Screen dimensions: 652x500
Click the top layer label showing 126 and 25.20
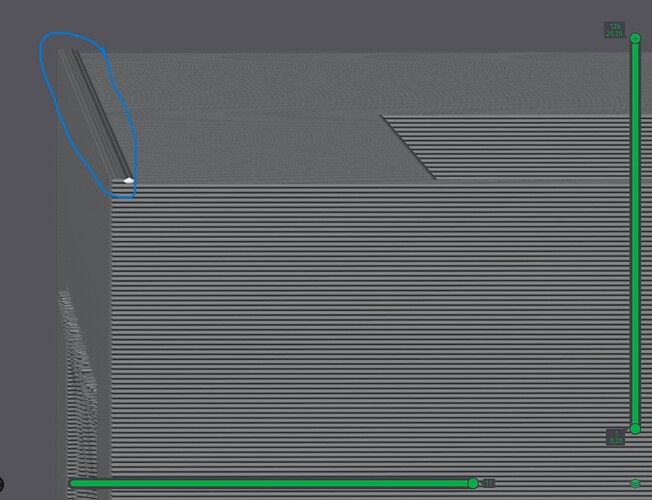pos(614,30)
